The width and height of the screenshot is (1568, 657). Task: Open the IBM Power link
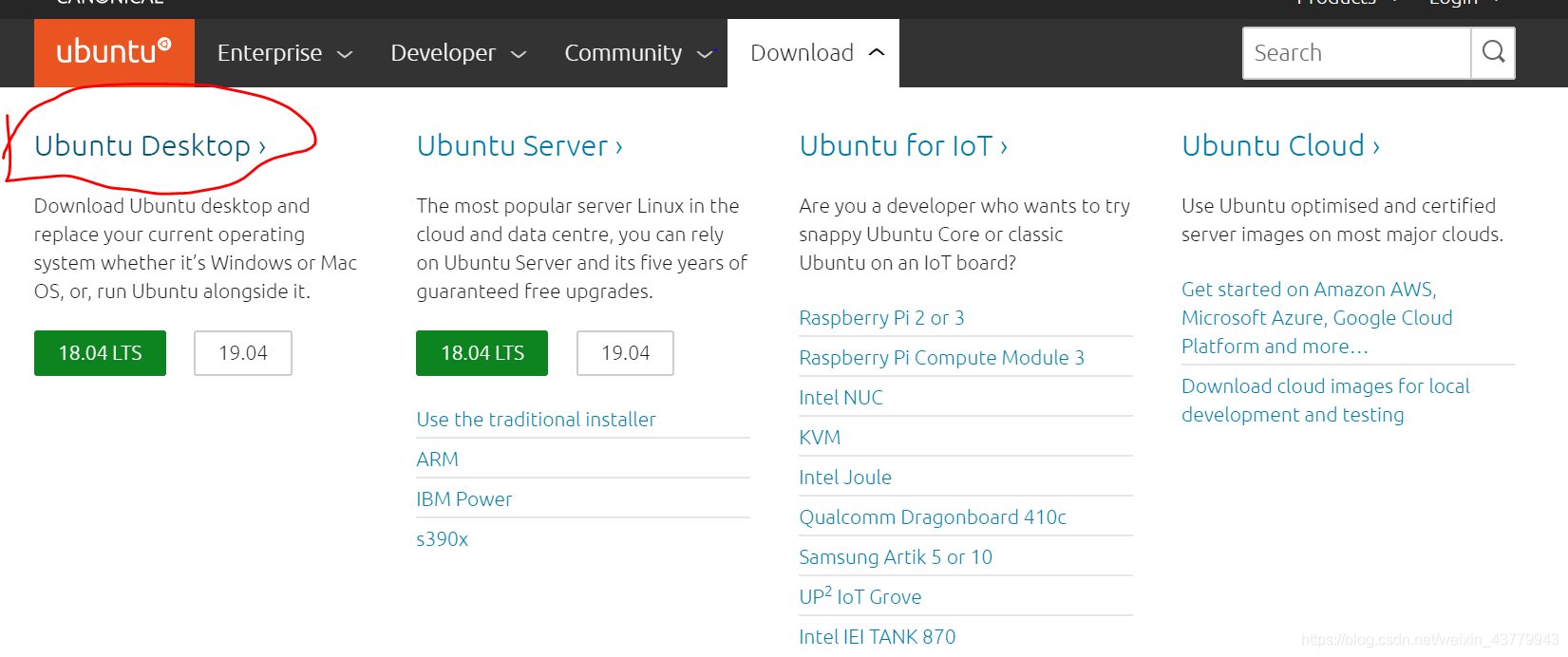point(463,499)
